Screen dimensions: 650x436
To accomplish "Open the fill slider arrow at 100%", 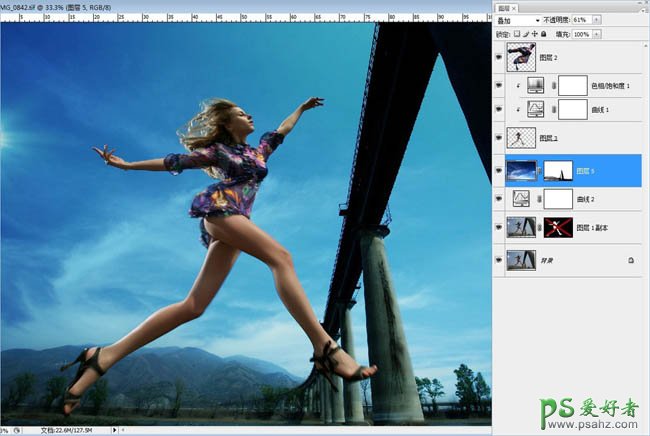I will (x=597, y=34).
